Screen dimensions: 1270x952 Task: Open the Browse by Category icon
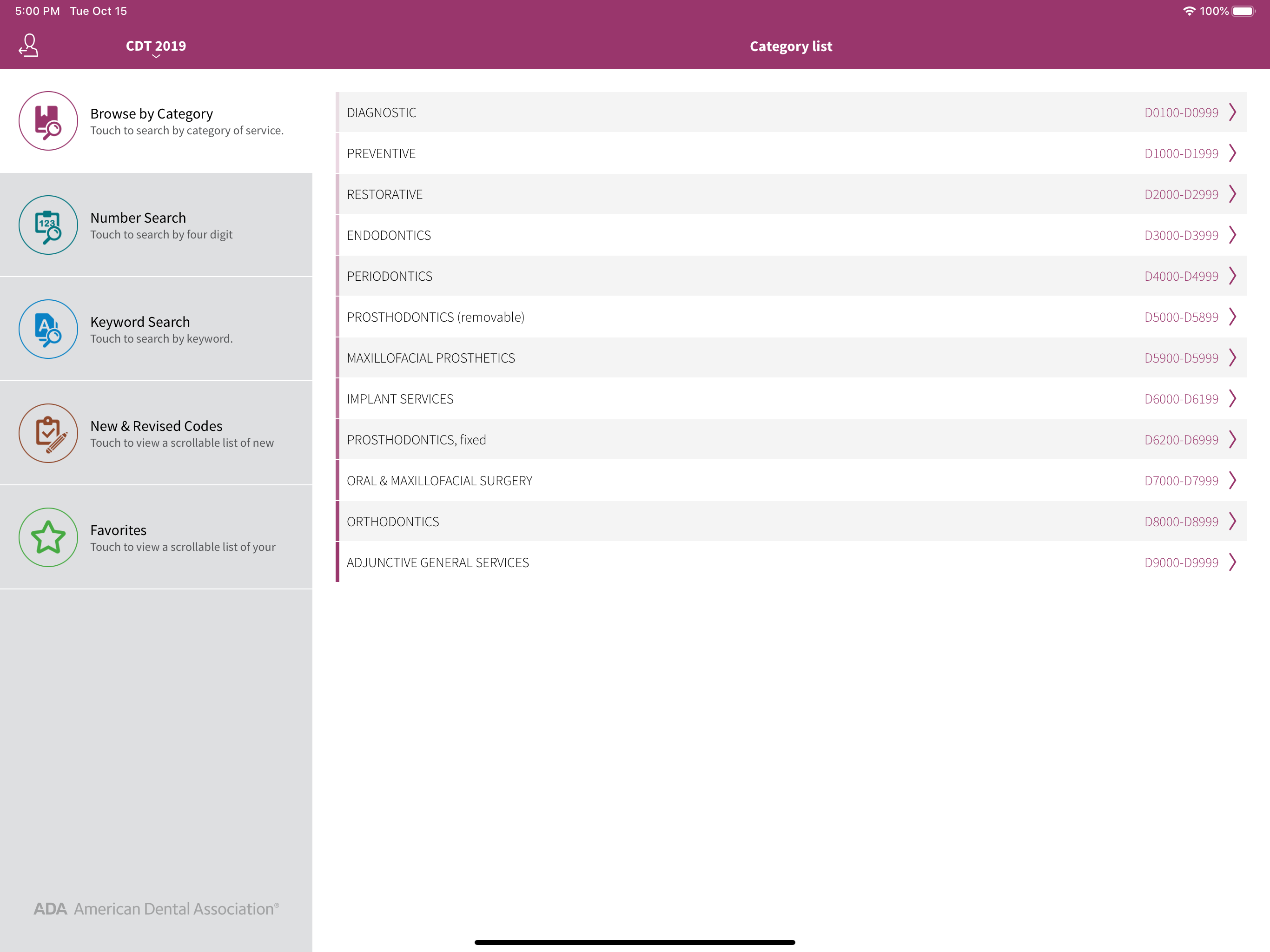click(48, 121)
